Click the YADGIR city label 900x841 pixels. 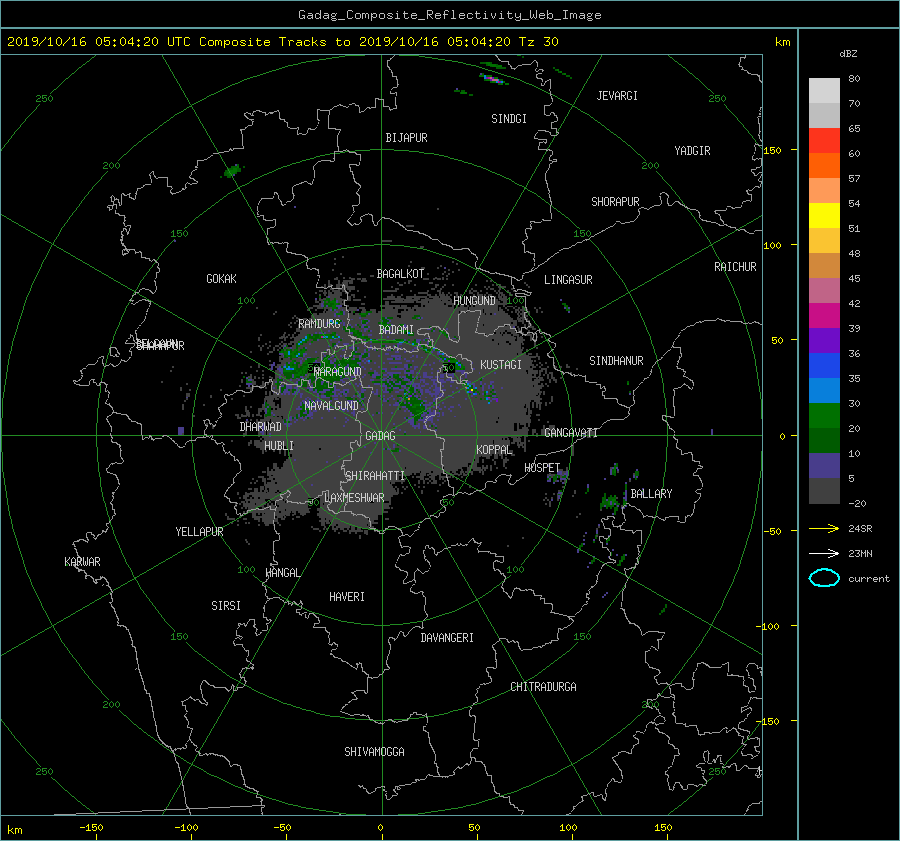point(692,151)
